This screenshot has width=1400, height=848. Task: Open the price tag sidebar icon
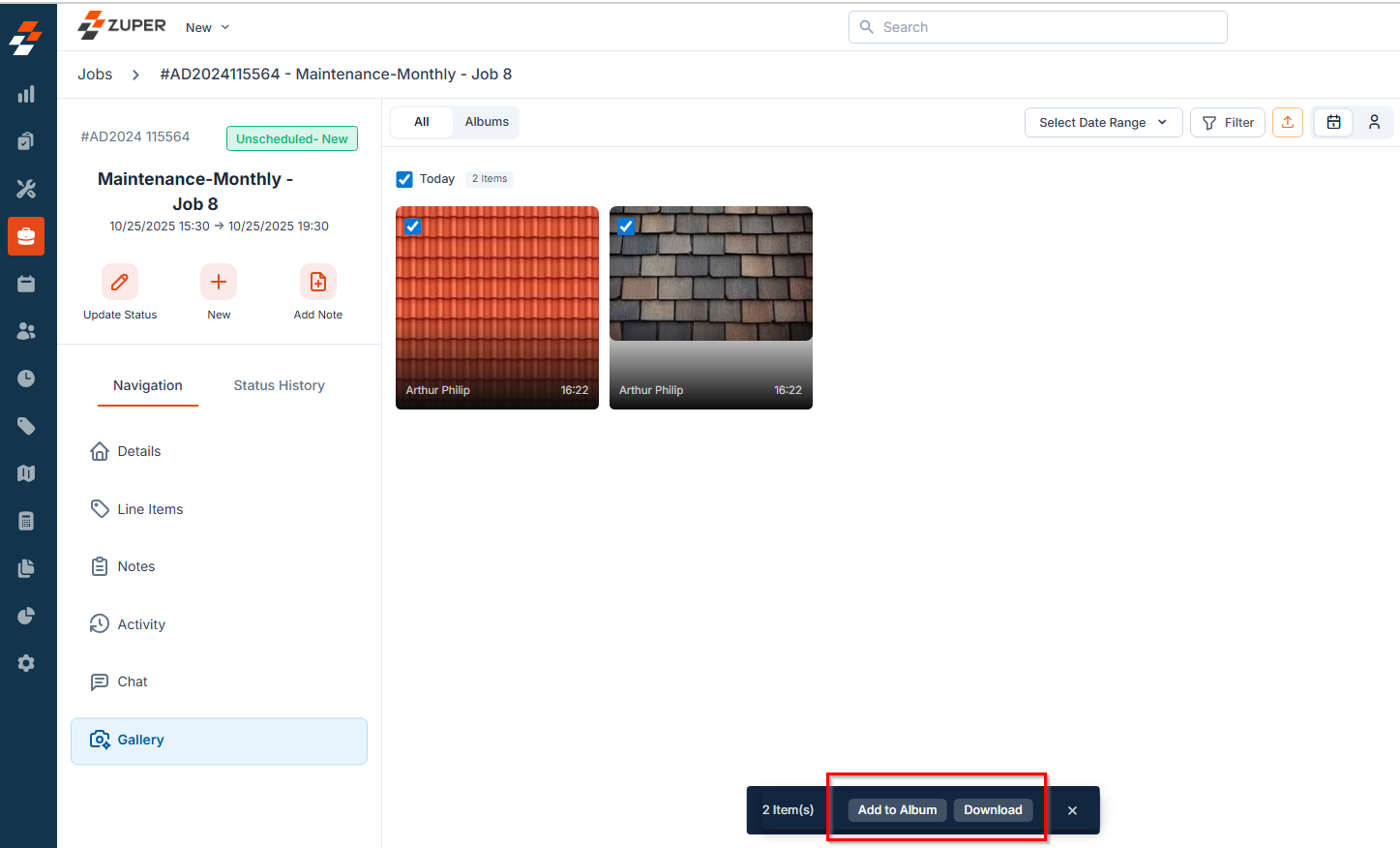point(26,426)
